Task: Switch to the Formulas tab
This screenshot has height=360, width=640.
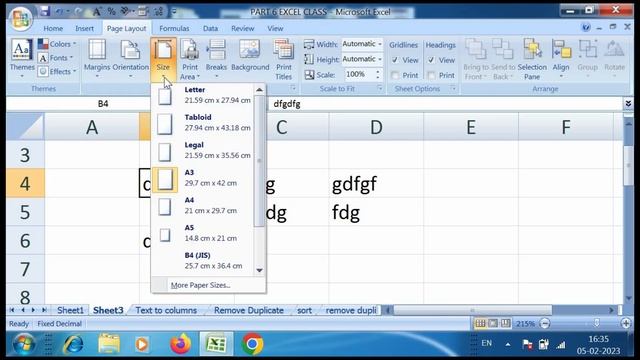Action: point(174,28)
